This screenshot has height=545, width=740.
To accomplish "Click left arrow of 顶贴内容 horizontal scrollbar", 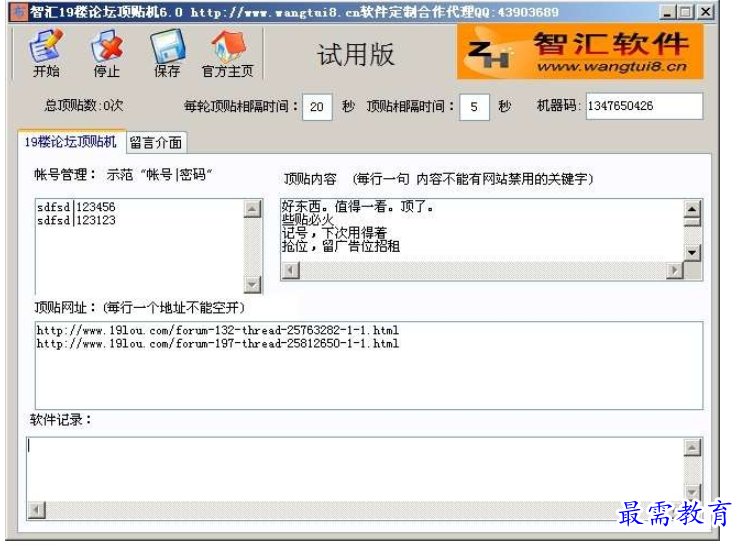I will (x=291, y=270).
